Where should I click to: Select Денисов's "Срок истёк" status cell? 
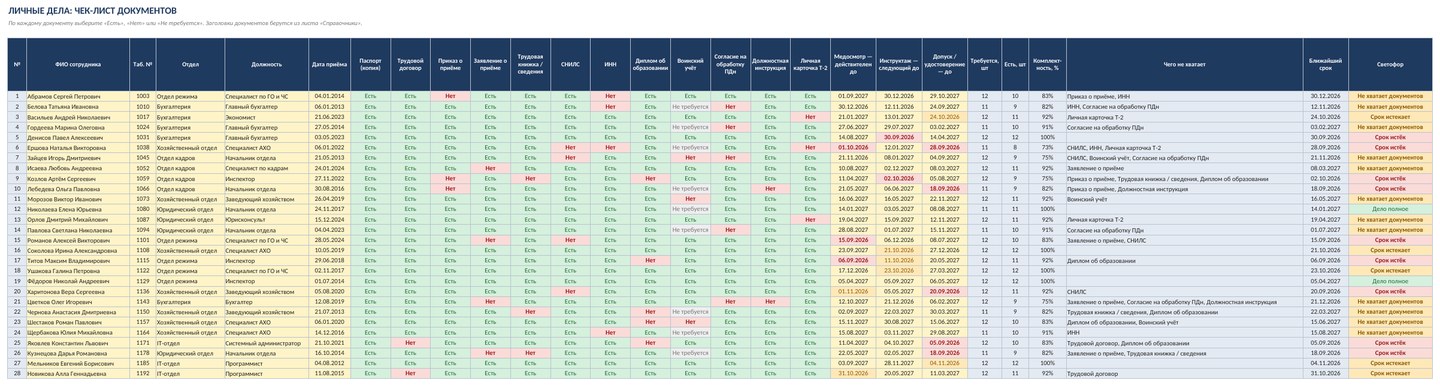tap(1390, 137)
